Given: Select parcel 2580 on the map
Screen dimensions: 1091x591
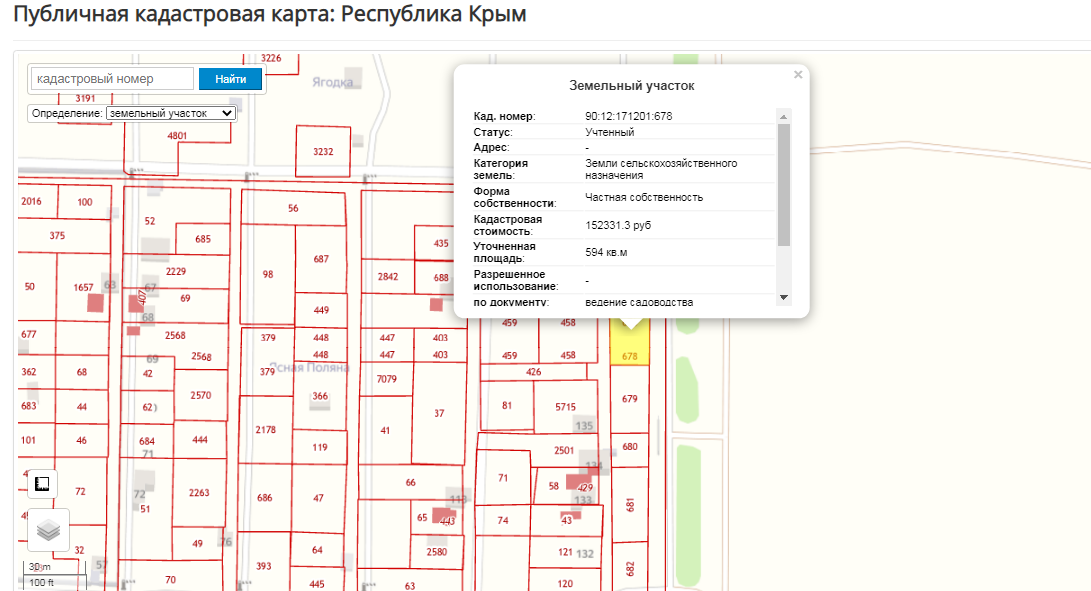Looking at the screenshot, I should pyautogui.click(x=437, y=551).
